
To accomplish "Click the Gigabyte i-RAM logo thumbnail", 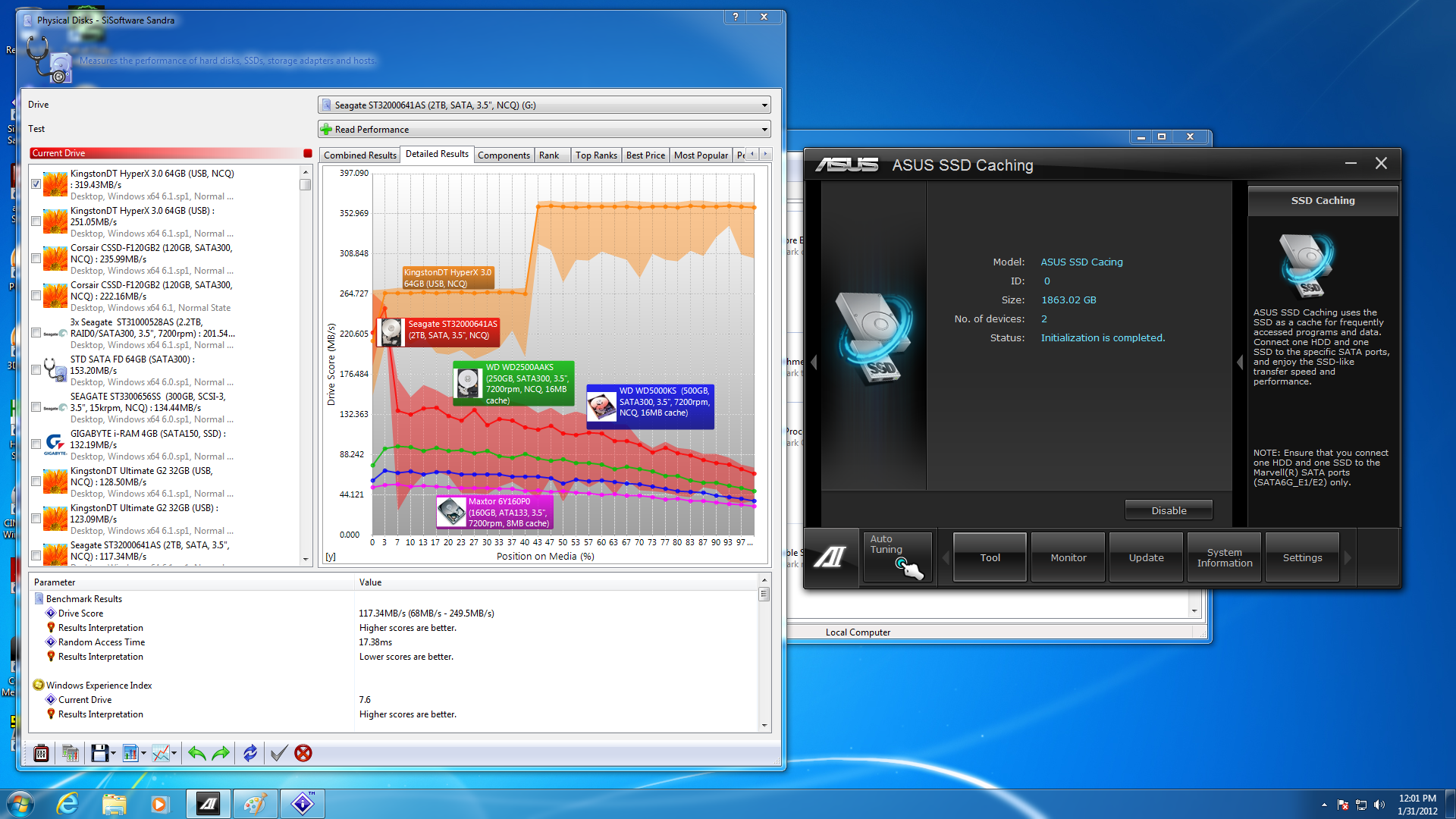I will 55,444.
